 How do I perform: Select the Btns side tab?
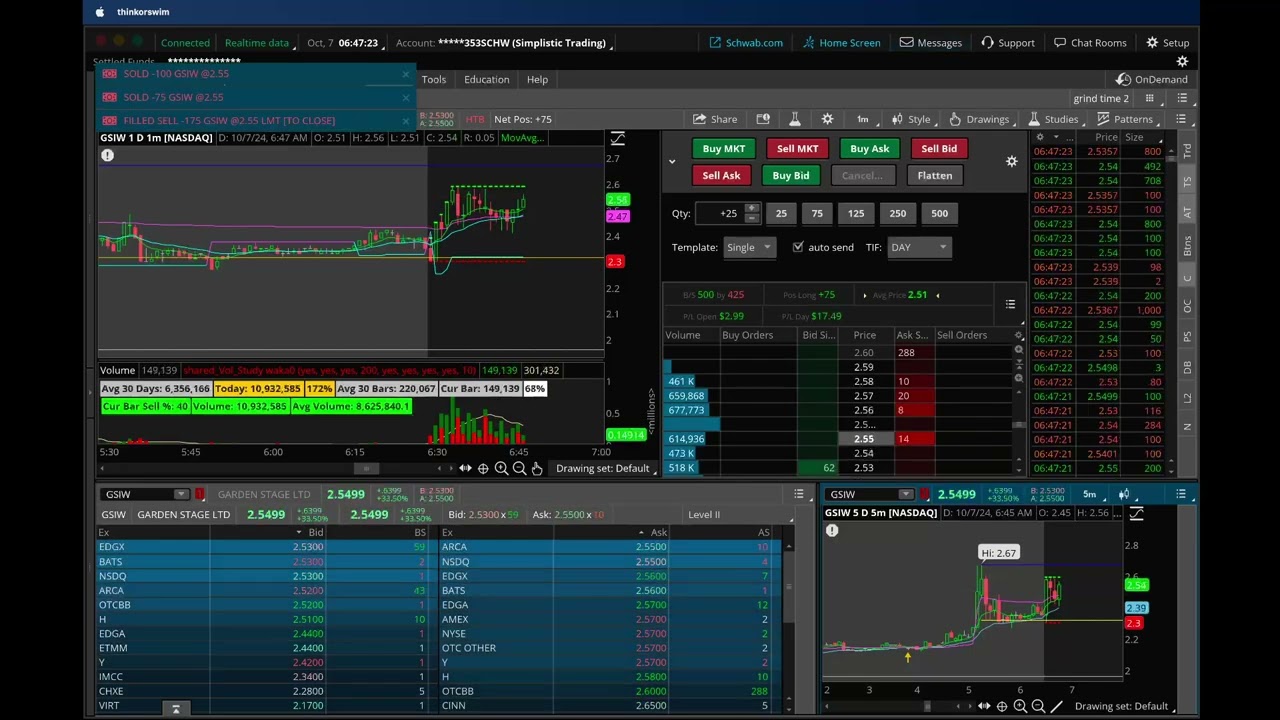tap(1187, 245)
